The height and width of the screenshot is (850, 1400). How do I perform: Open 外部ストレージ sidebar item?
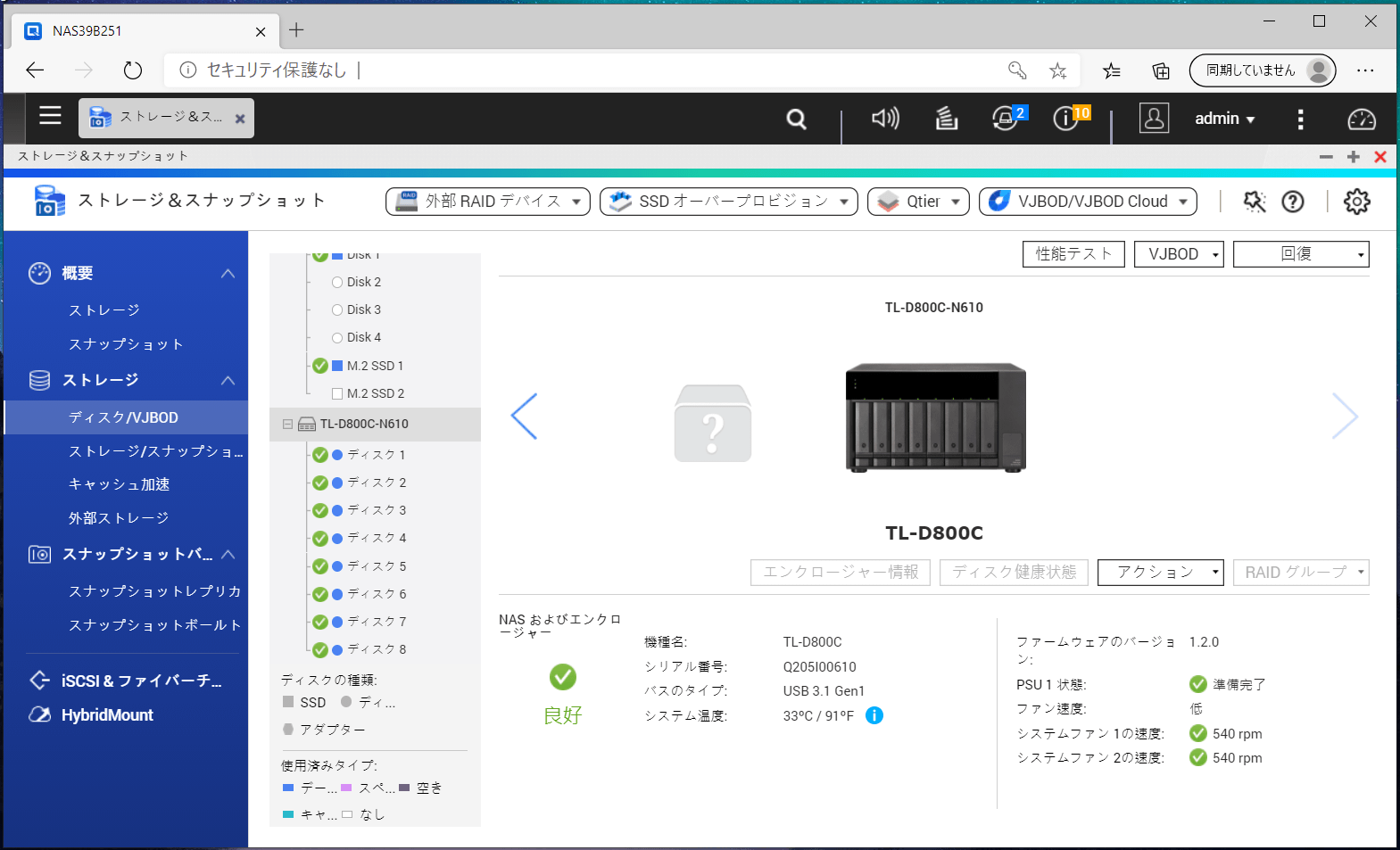[119, 518]
